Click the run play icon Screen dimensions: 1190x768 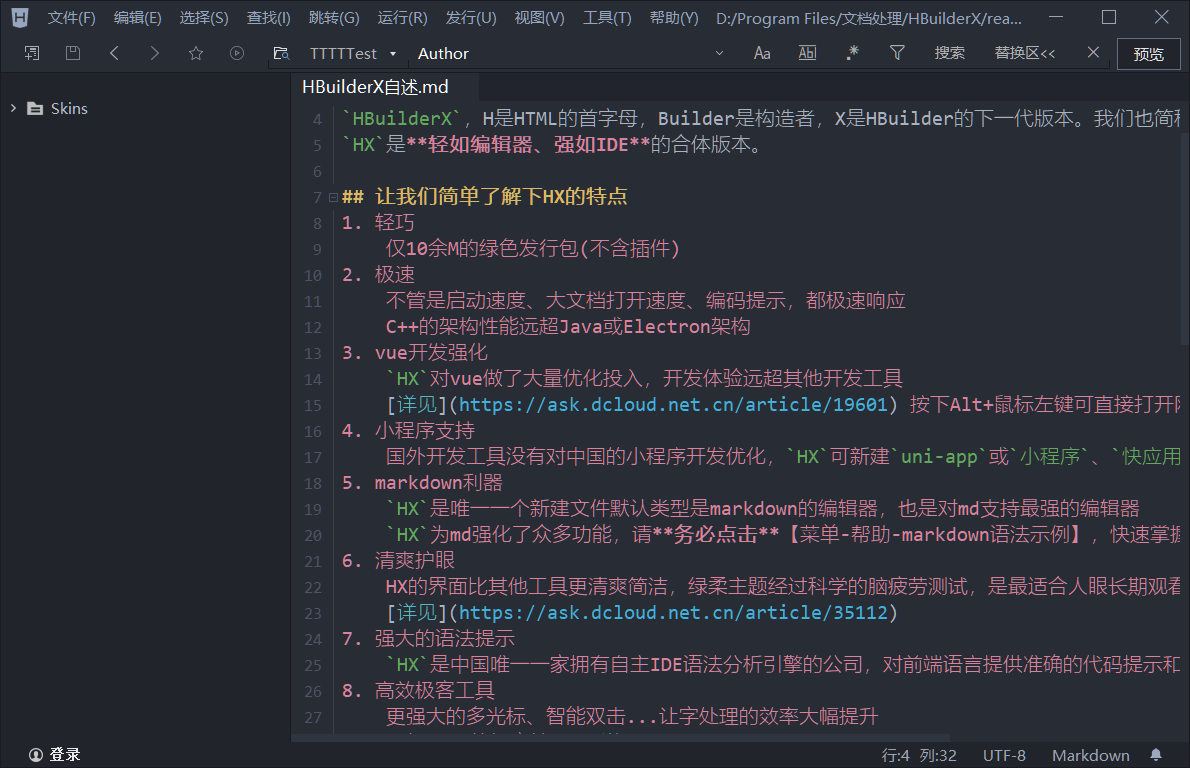coord(237,53)
